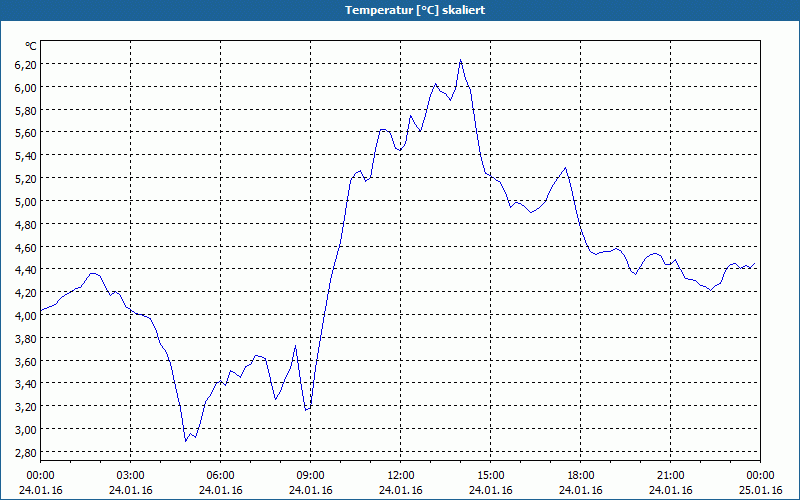Click the title 'Temperatur [°C] skaliert'
The height and width of the screenshot is (500, 800).
pos(415,10)
